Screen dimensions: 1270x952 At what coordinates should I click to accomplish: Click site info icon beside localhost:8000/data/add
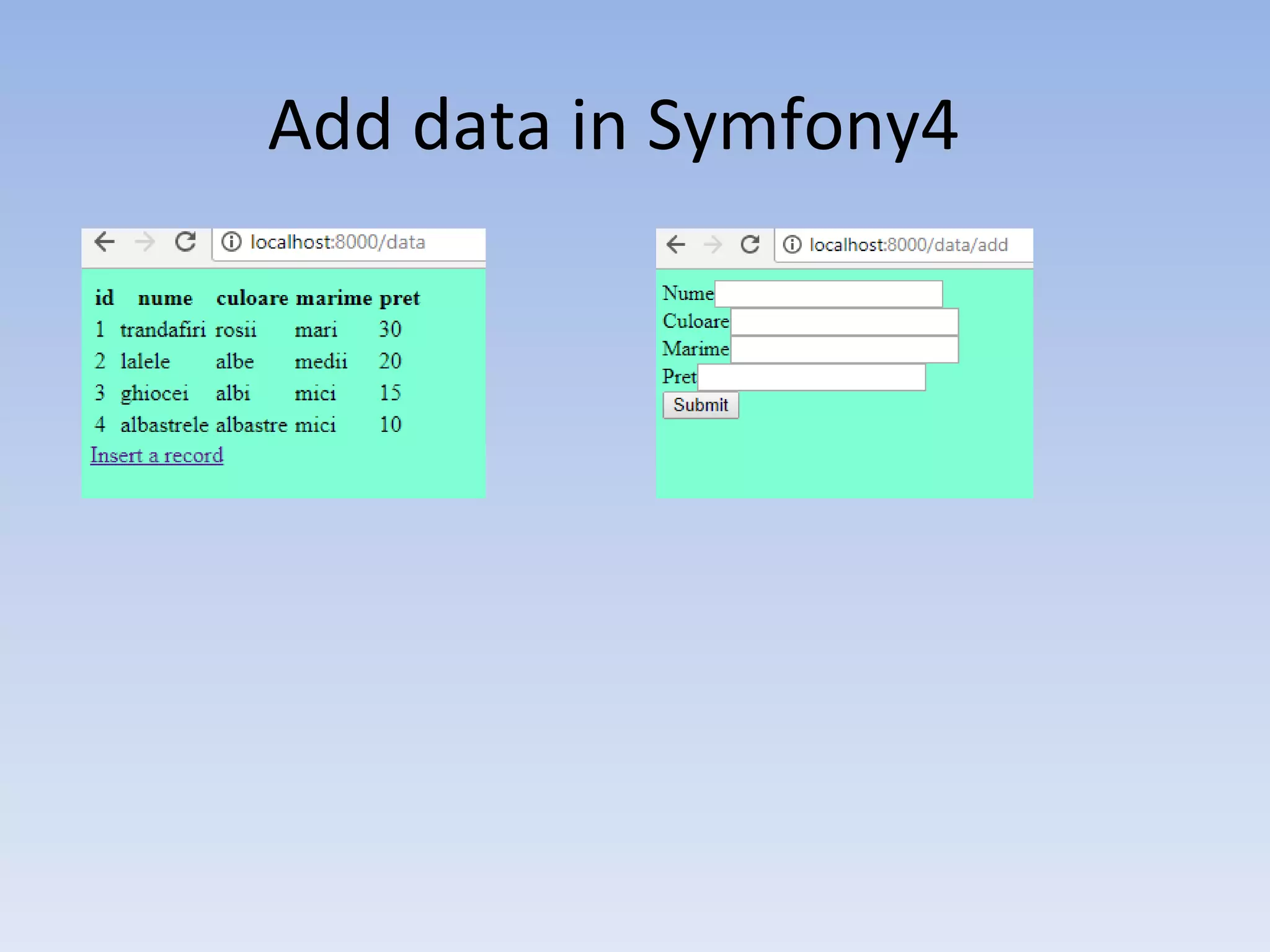792,245
